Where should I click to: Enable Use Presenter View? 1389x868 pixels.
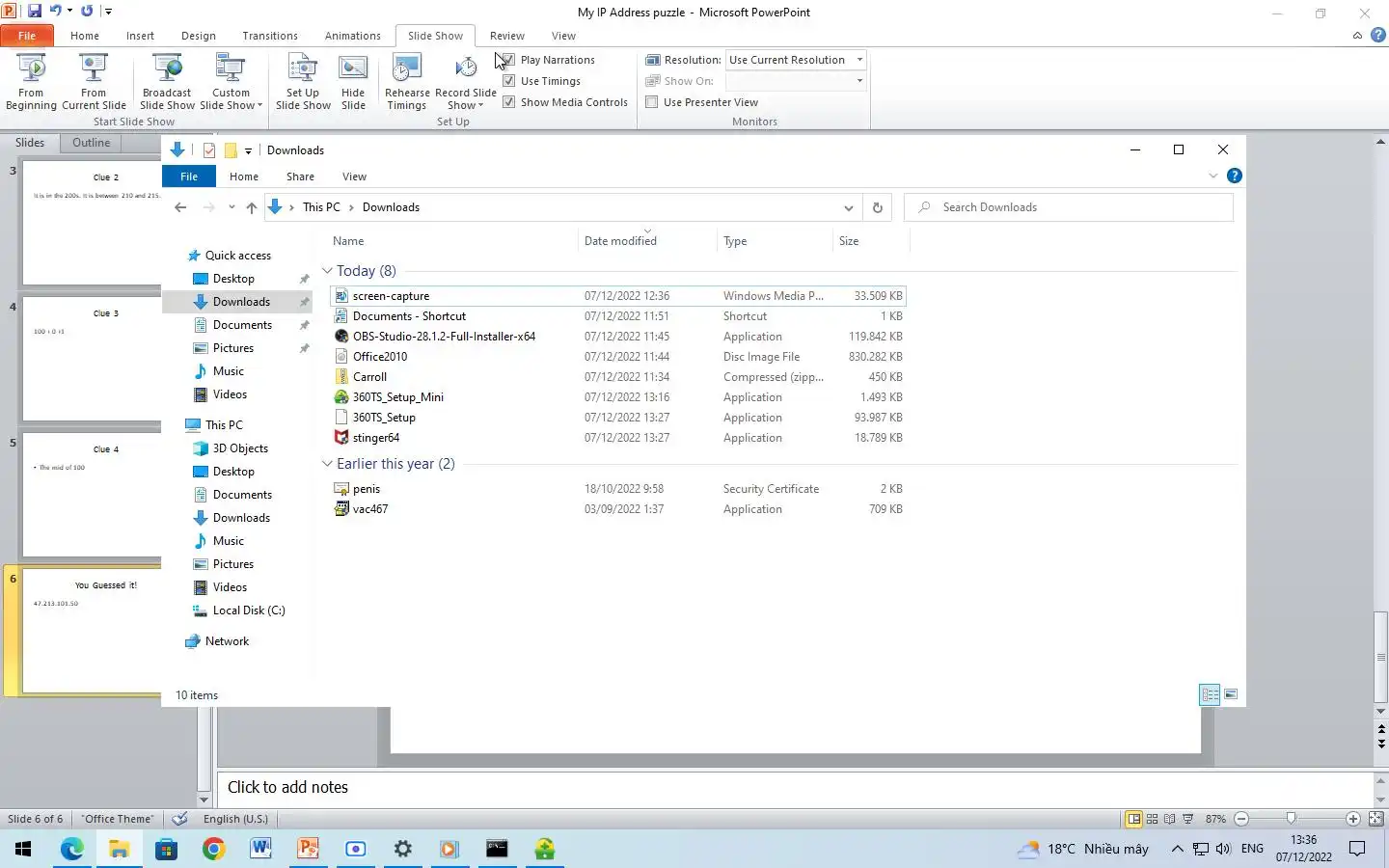tap(652, 102)
